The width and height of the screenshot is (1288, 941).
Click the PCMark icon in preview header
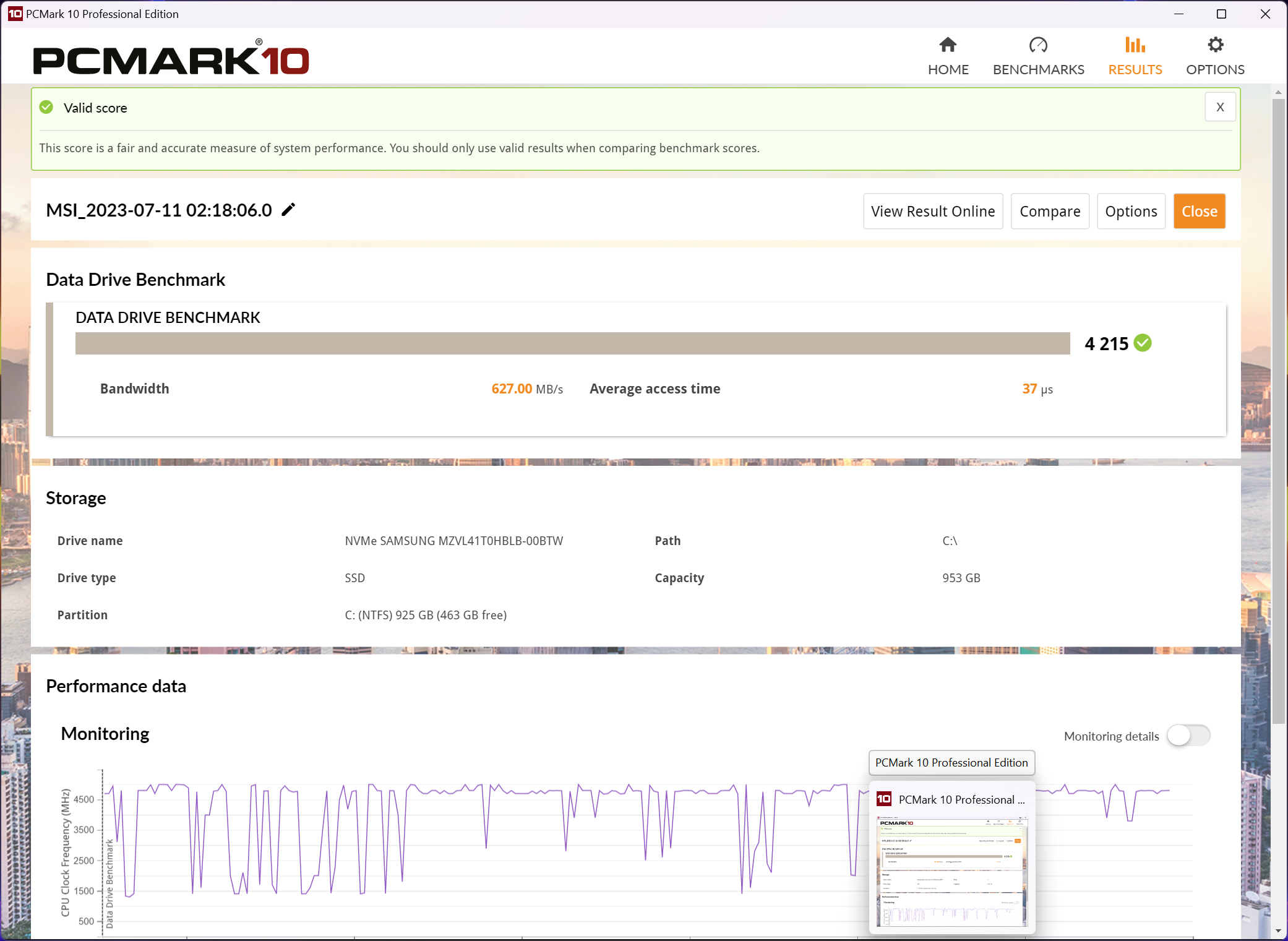884,799
